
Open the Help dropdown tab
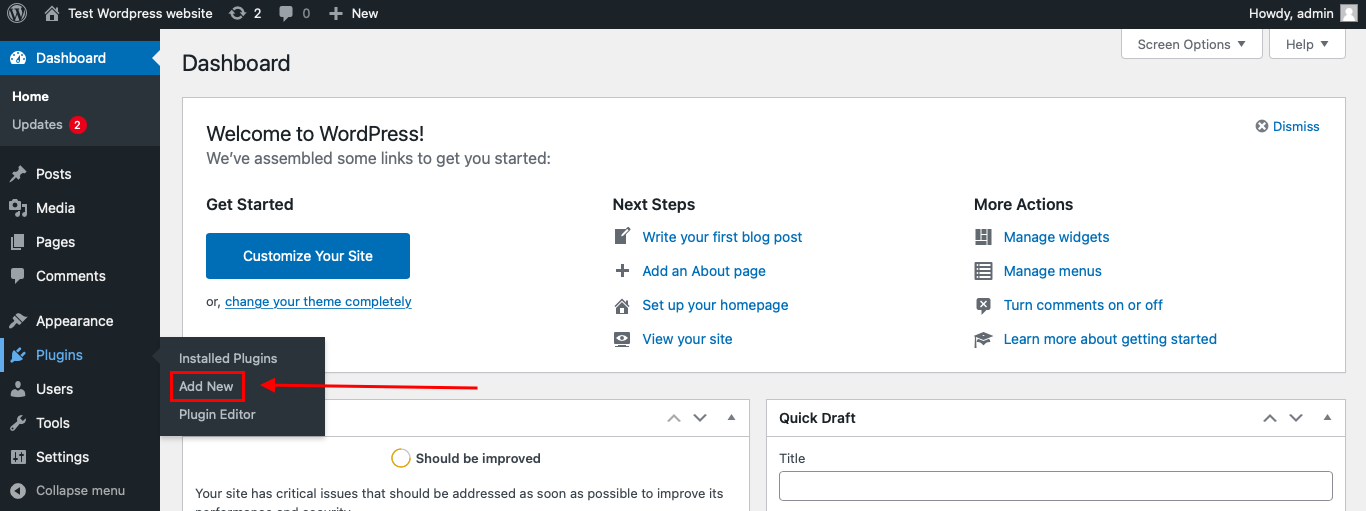[1307, 44]
